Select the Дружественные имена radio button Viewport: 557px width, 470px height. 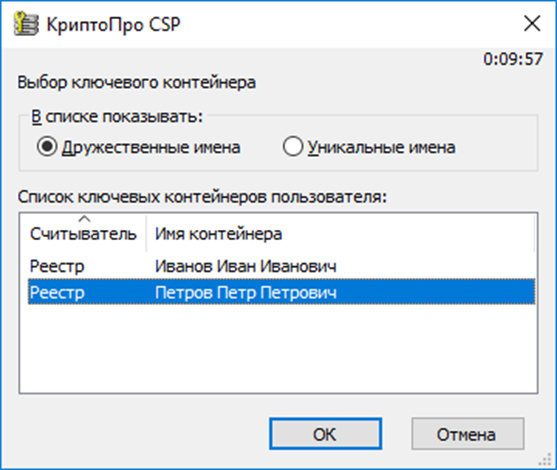point(47,146)
